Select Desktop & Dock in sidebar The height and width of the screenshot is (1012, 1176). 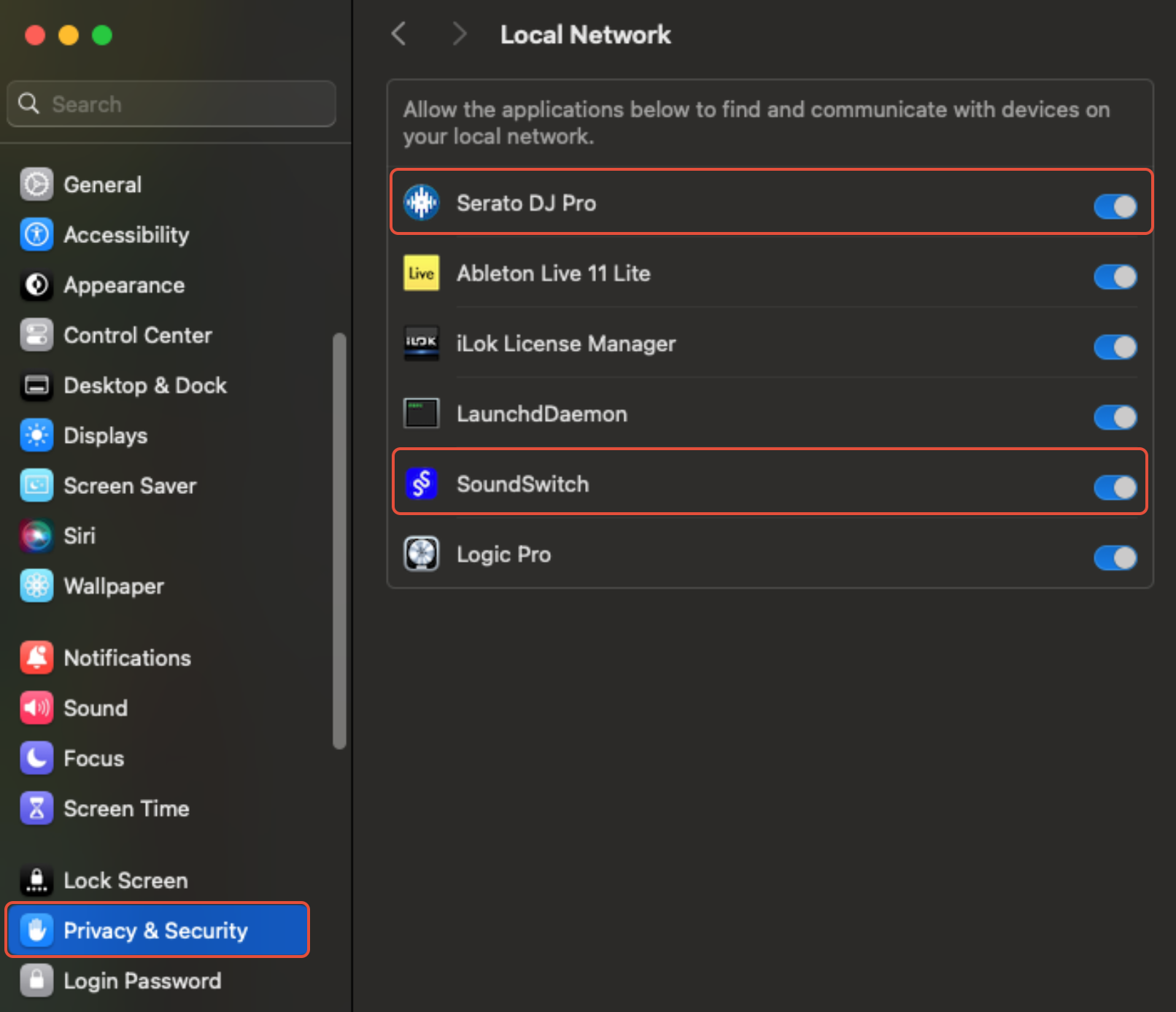pos(145,385)
